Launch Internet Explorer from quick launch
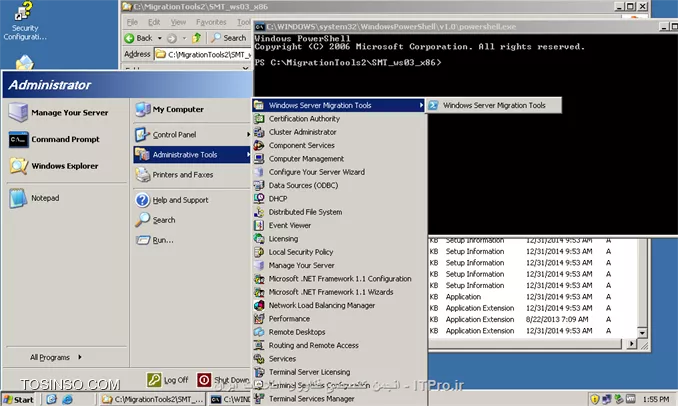 tap(67, 399)
